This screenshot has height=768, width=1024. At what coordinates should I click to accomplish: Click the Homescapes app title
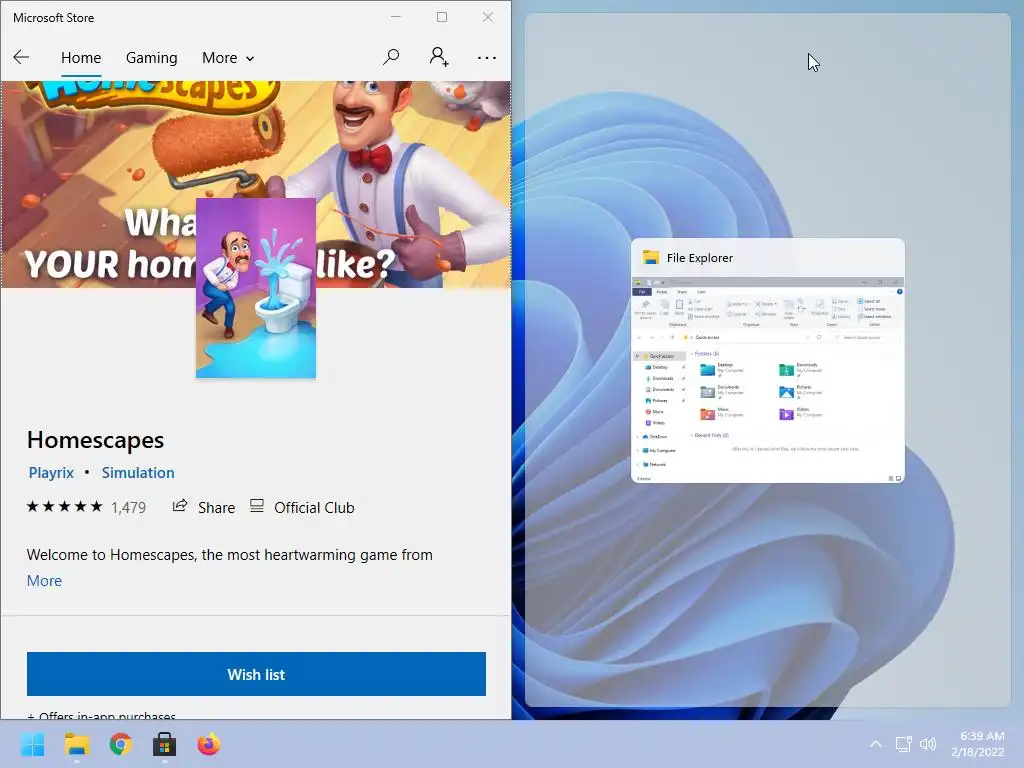(x=95, y=440)
